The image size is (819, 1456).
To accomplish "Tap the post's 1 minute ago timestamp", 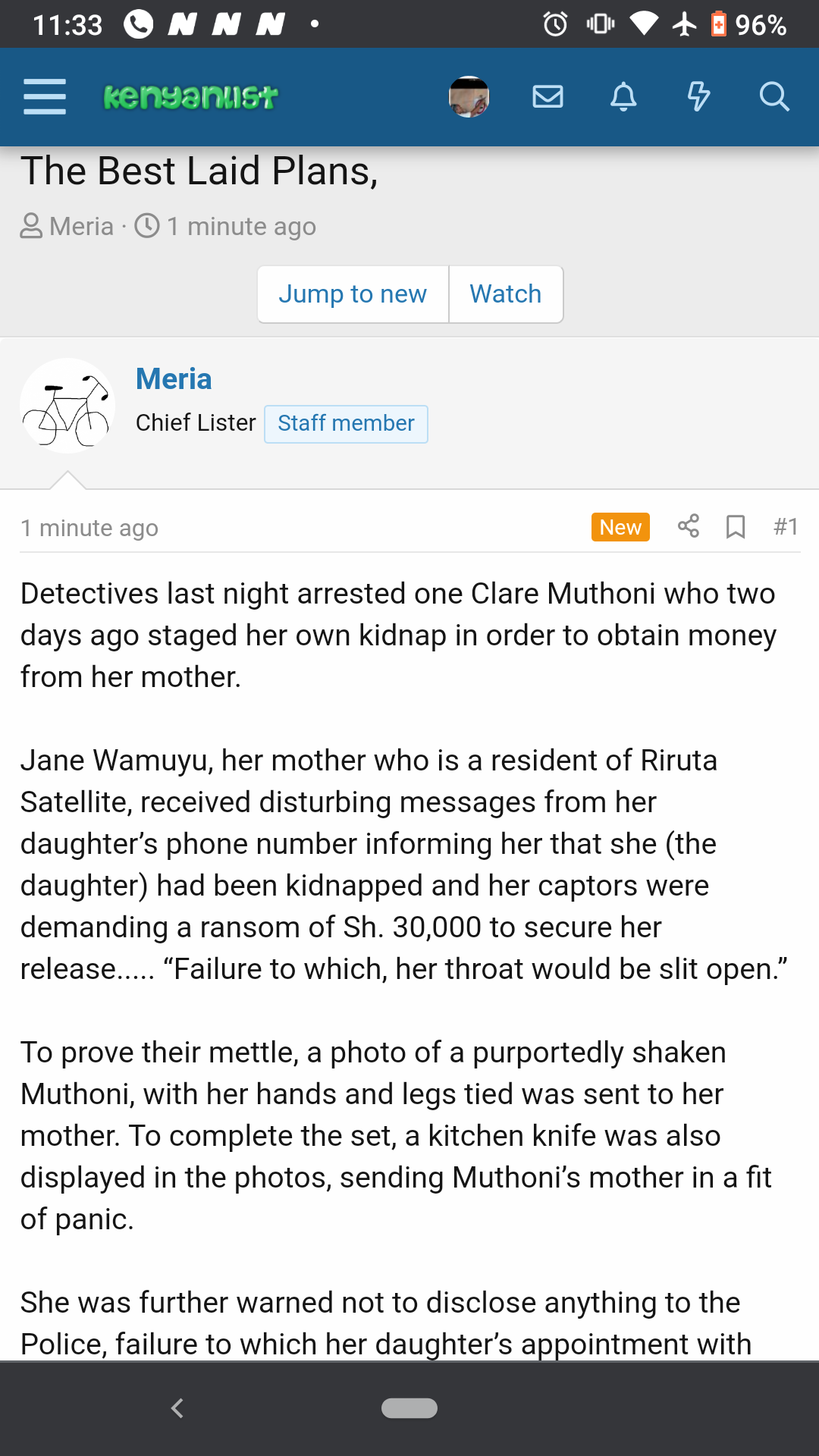I will tap(89, 528).
